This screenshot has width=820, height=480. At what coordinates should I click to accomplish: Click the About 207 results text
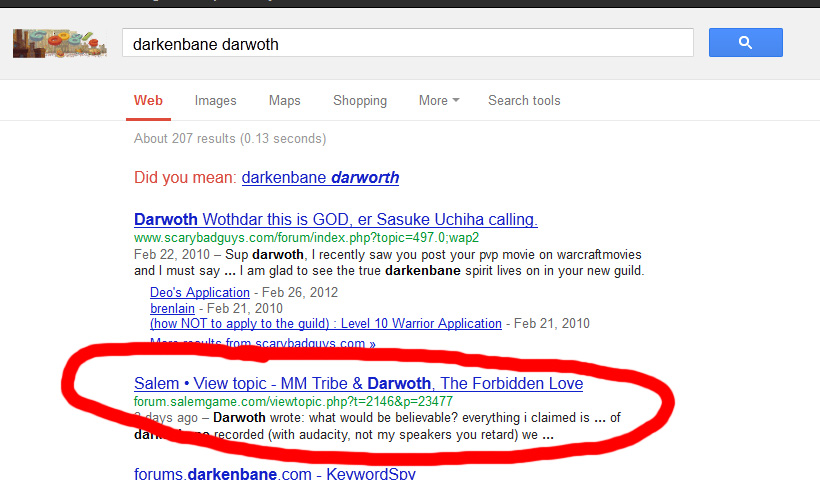(x=230, y=139)
